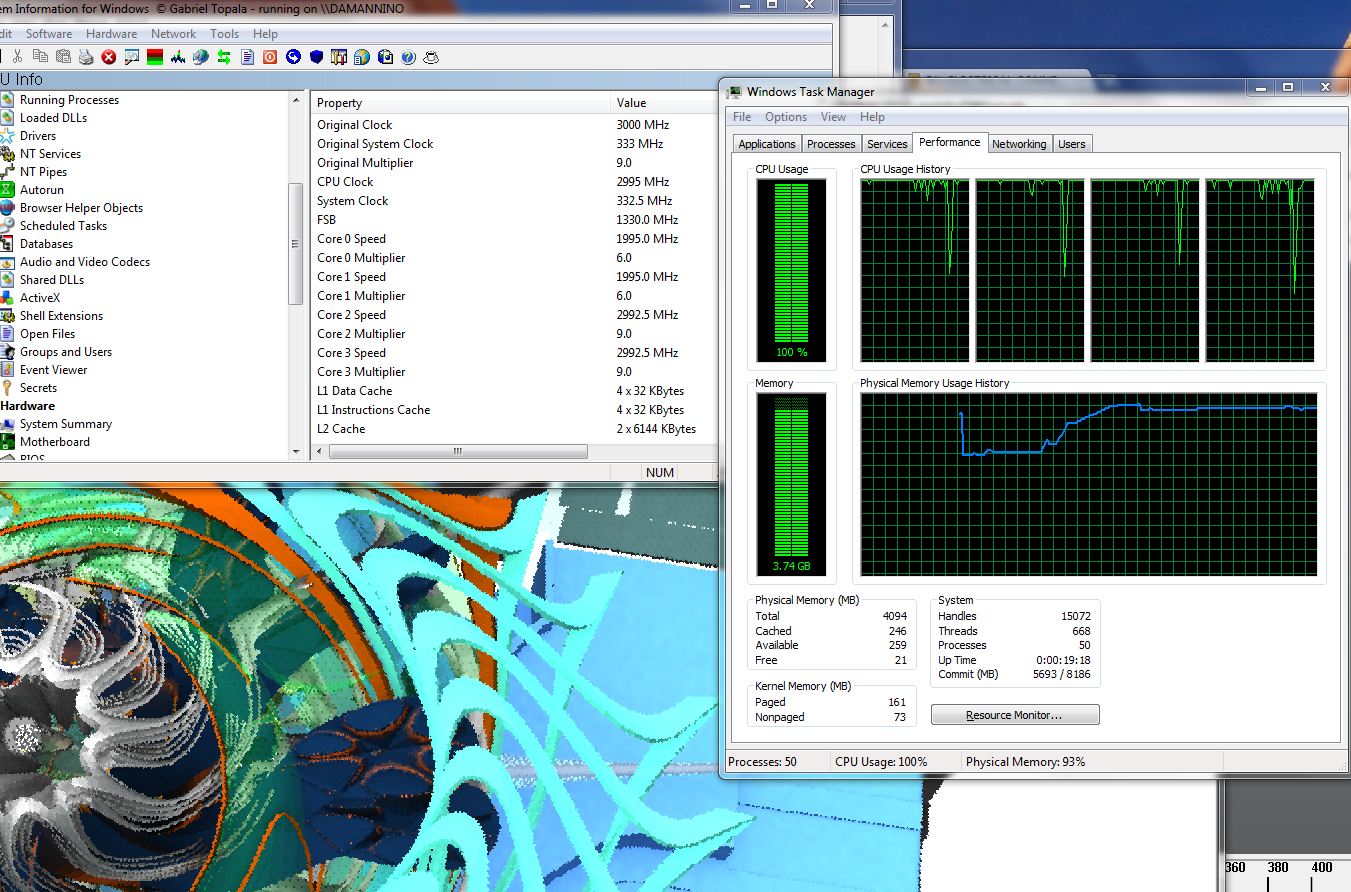Select Audio and Video Codecs item

click(85, 262)
